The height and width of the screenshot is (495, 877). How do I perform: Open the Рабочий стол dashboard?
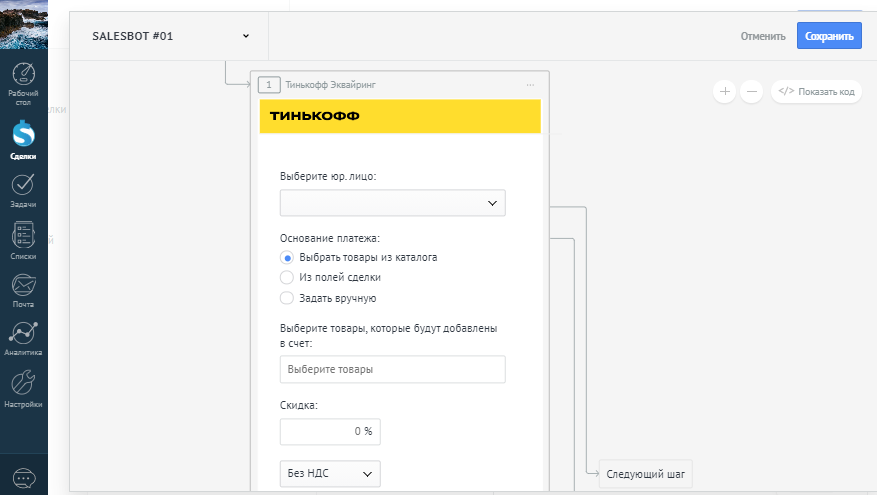[23, 84]
